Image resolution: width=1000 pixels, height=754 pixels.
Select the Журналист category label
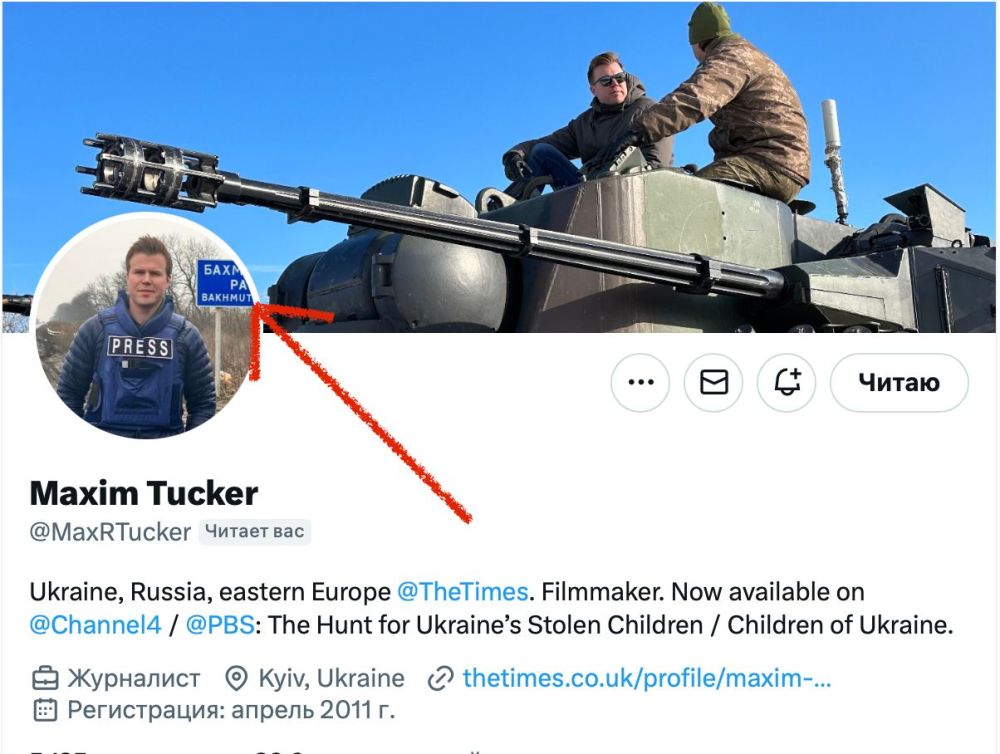point(134,679)
